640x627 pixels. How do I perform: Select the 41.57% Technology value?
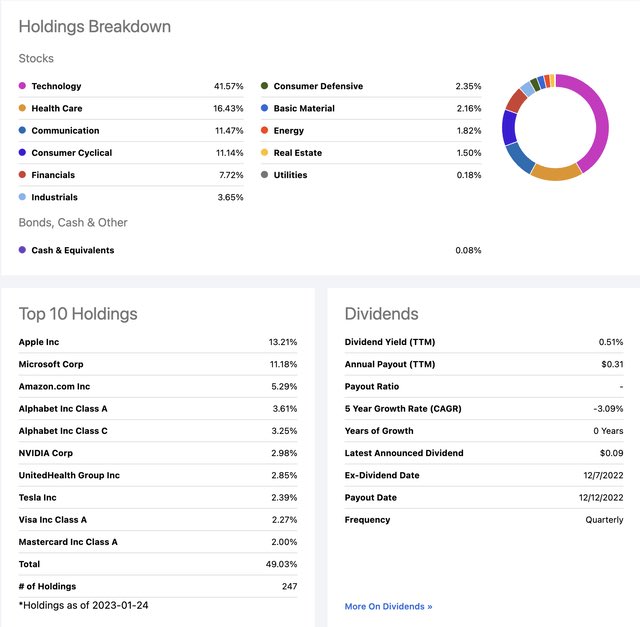click(x=229, y=86)
